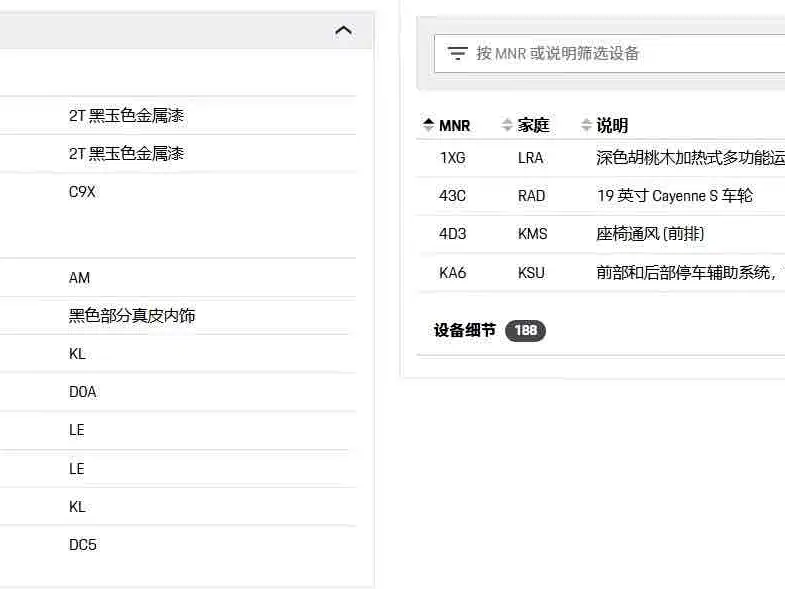Image resolution: width=785 pixels, height=589 pixels.
Task: Click the D0A value row
Action: click(83, 392)
